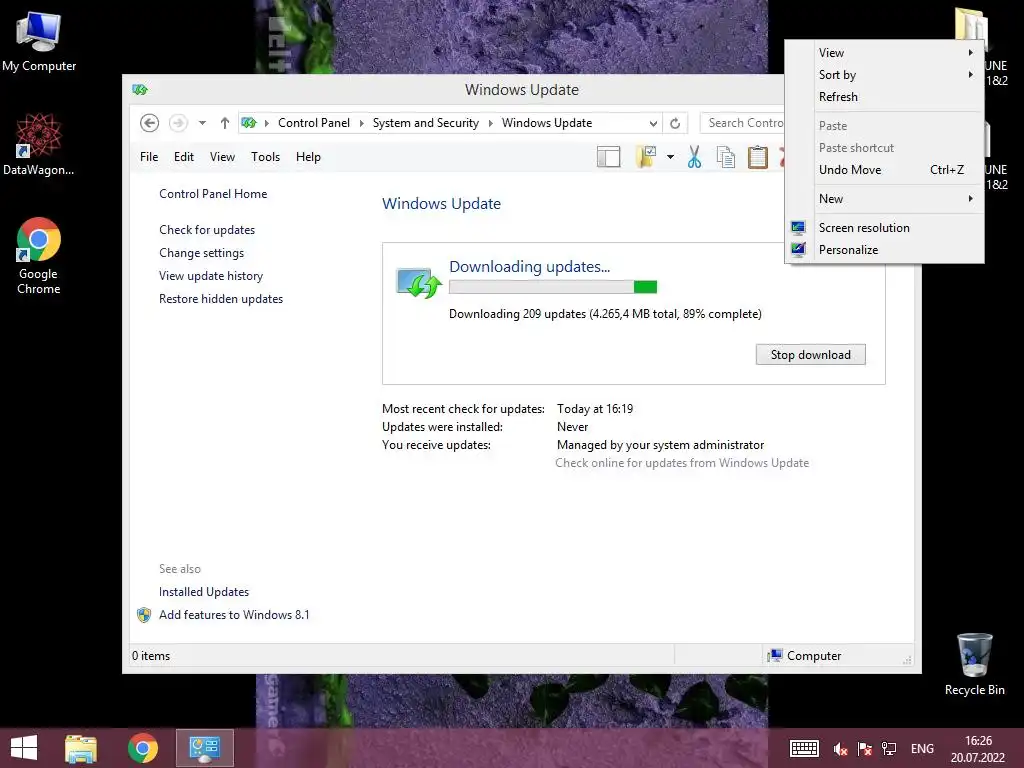Click Check for updates
This screenshot has width=1024, height=768.
pos(207,230)
